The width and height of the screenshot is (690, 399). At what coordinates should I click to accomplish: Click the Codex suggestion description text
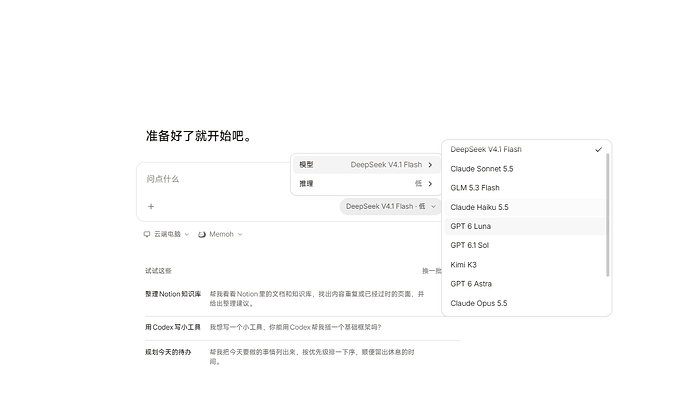(295, 327)
